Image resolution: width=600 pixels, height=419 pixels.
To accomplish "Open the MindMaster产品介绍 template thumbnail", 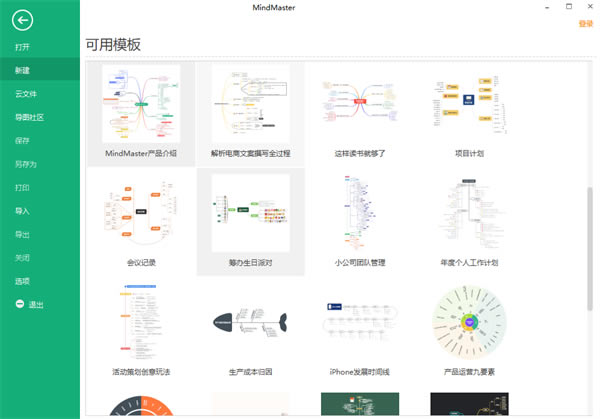I will [141, 104].
